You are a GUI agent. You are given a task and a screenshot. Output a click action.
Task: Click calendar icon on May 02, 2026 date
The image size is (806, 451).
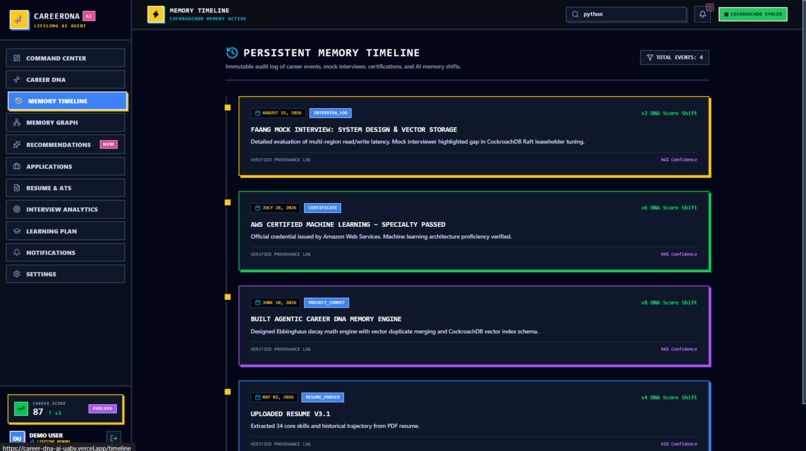[x=258, y=398]
